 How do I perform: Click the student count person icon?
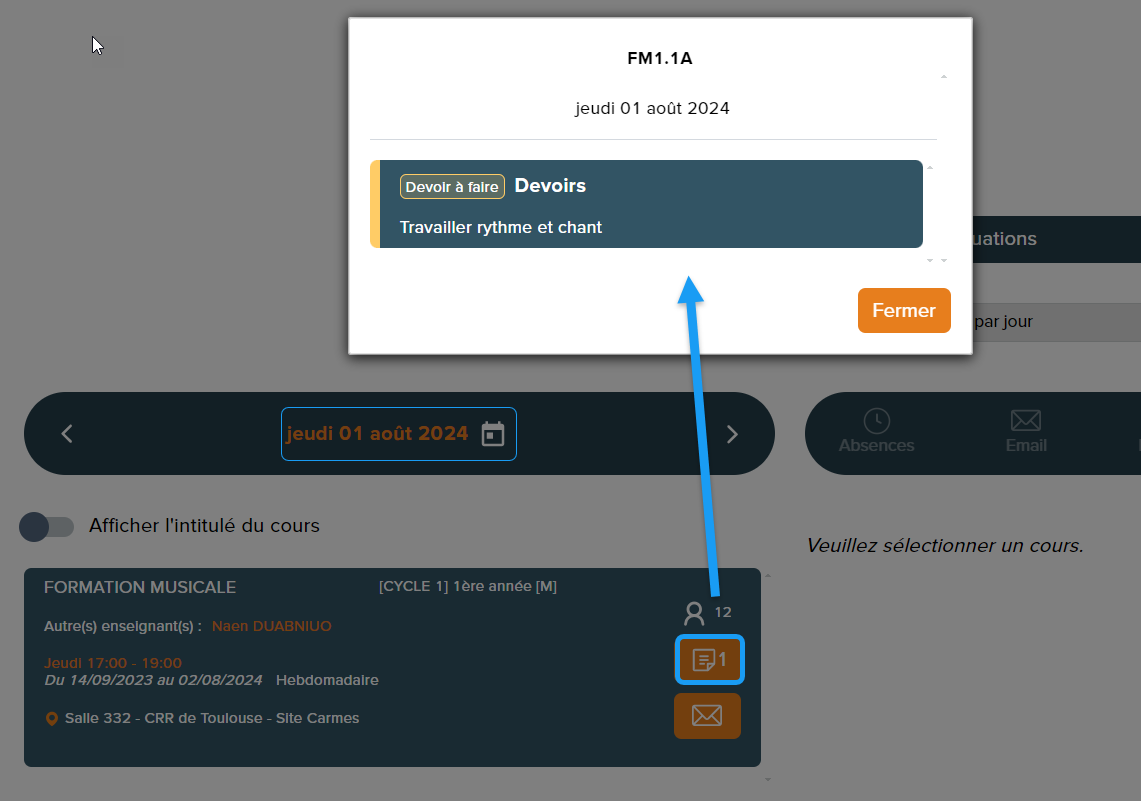coord(694,612)
